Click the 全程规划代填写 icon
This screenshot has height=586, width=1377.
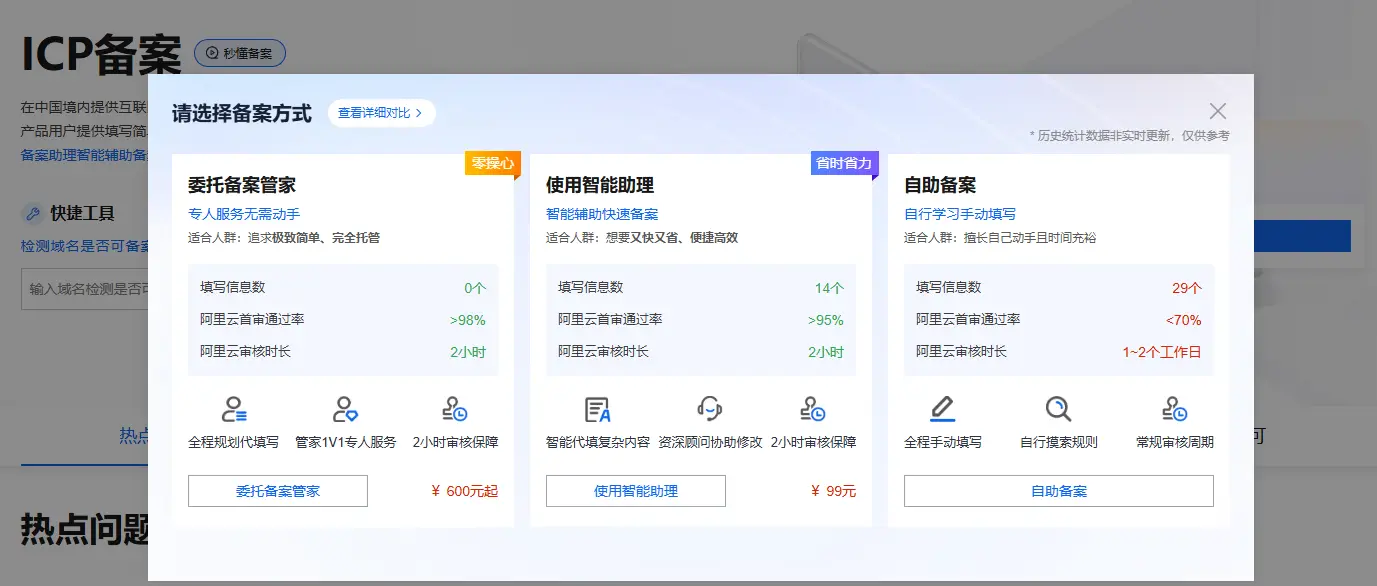pos(233,409)
